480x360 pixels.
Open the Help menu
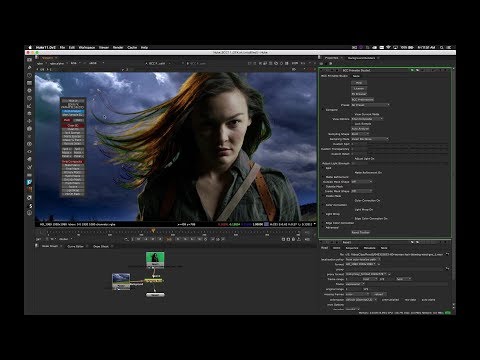[144, 47]
